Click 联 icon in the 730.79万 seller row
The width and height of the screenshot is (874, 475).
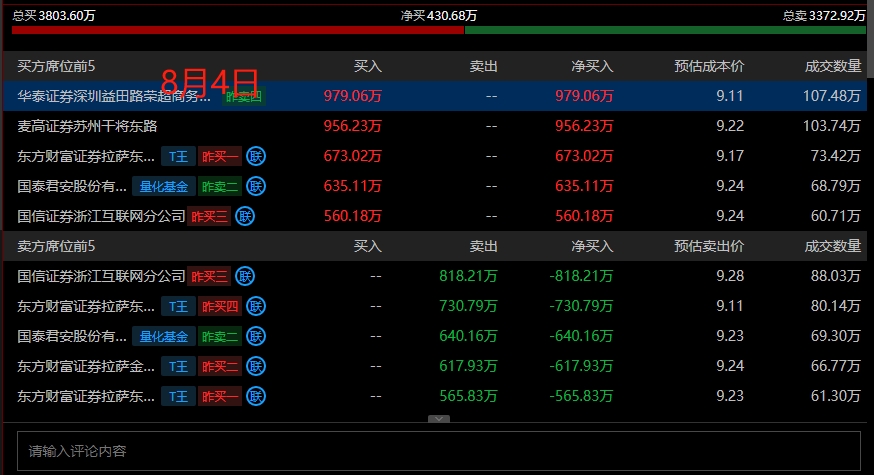pos(256,306)
